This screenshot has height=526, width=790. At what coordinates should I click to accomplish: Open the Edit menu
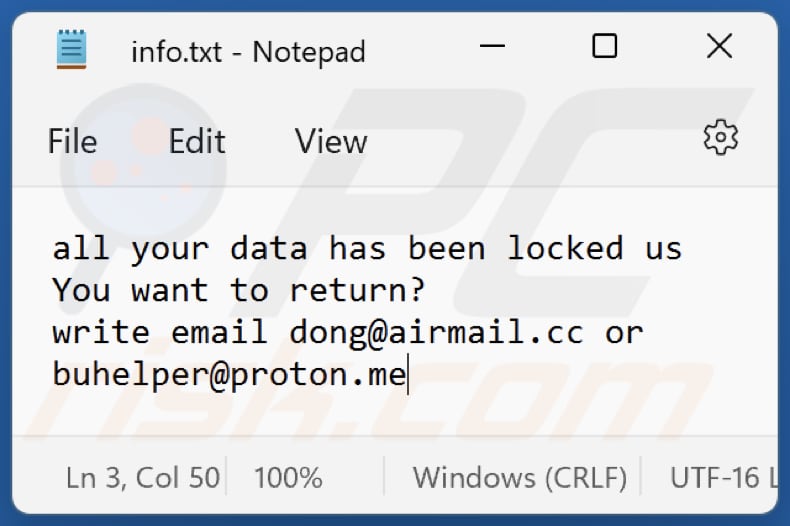[x=197, y=142]
